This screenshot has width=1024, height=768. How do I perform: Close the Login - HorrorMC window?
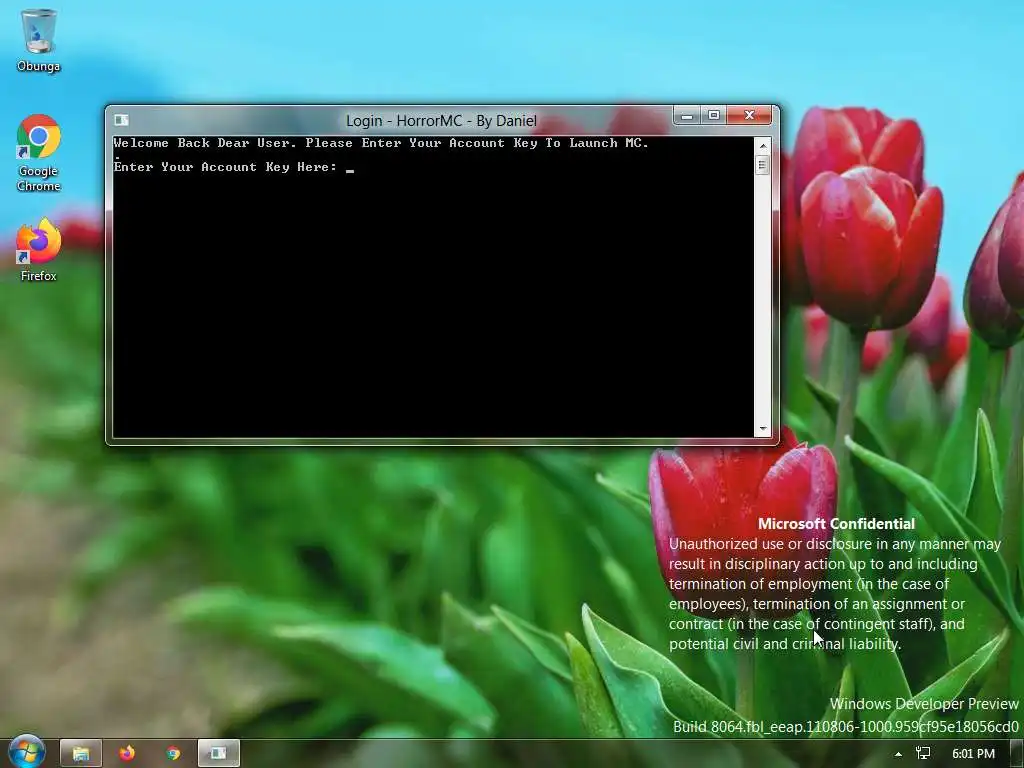click(x=749, y=116)
